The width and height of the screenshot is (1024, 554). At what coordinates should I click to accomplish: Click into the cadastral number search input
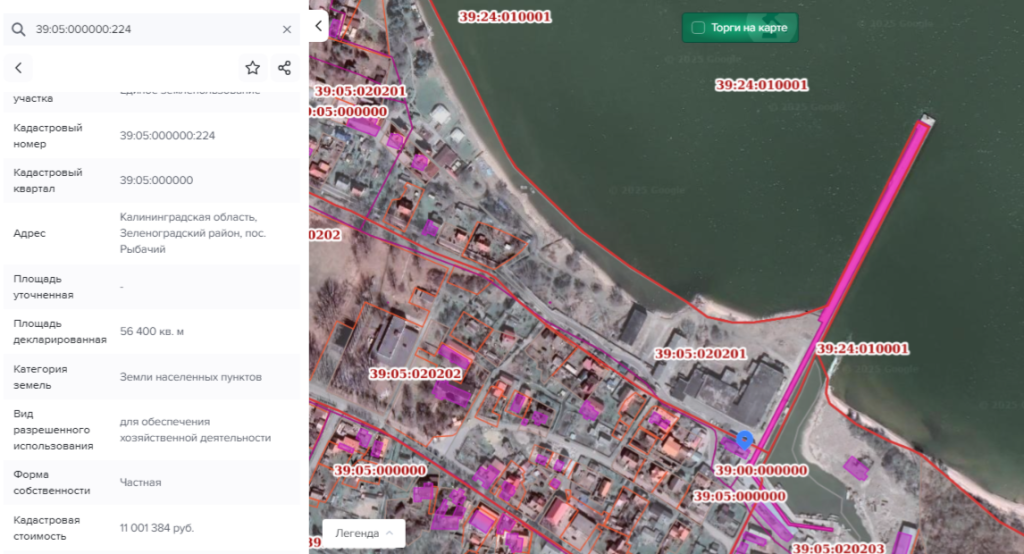tap(150, 30)
